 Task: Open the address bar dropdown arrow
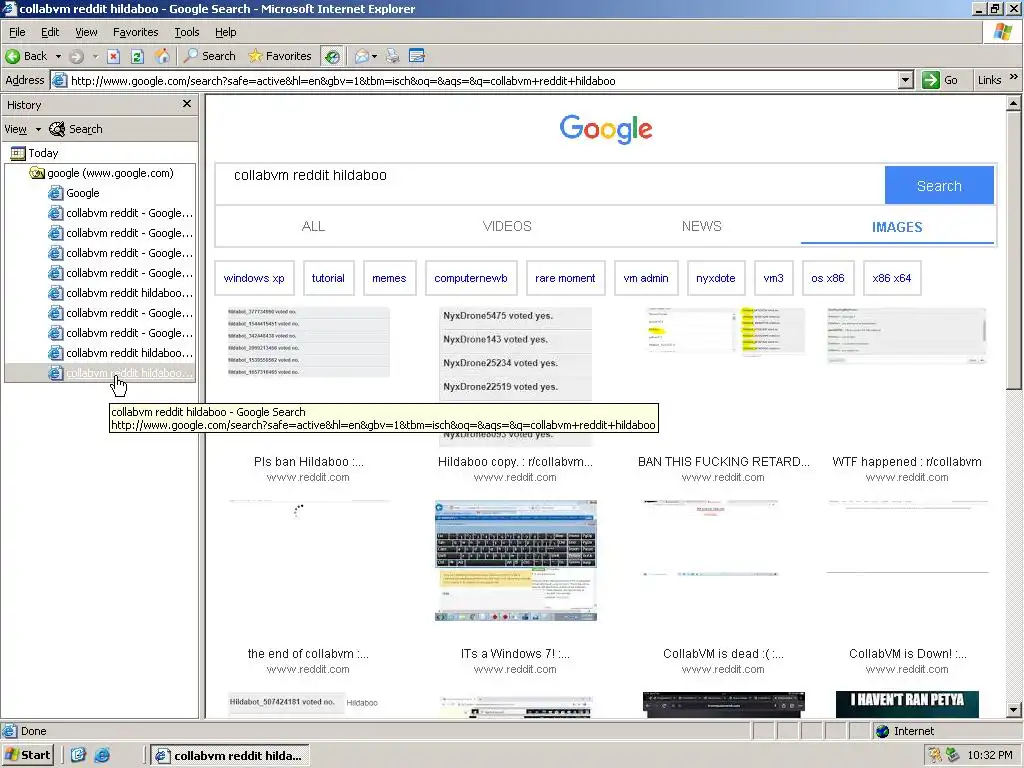(x=905, y=80)
